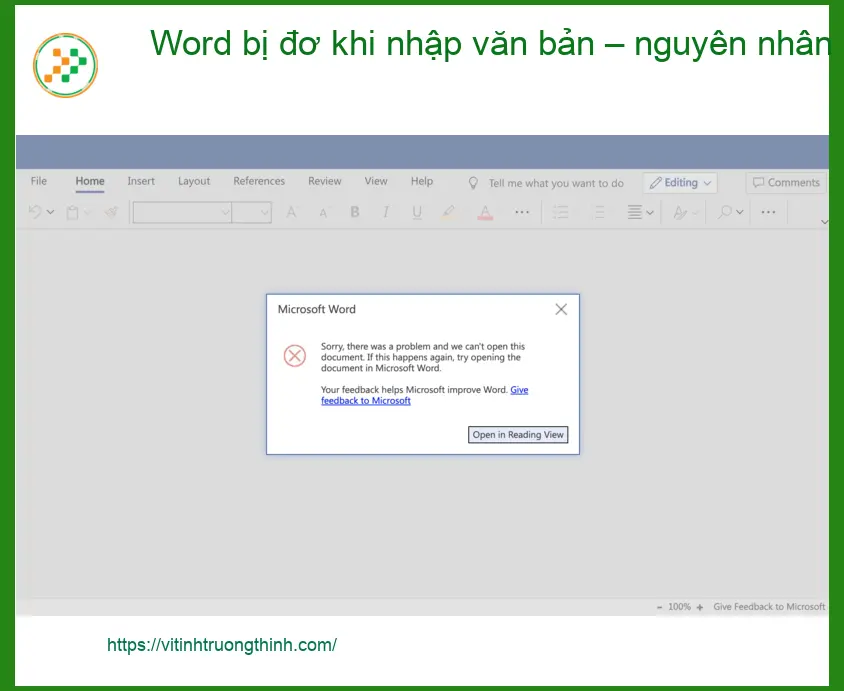Open the Editing mode dropdown
Screen dimensions: 844x691
680,183
